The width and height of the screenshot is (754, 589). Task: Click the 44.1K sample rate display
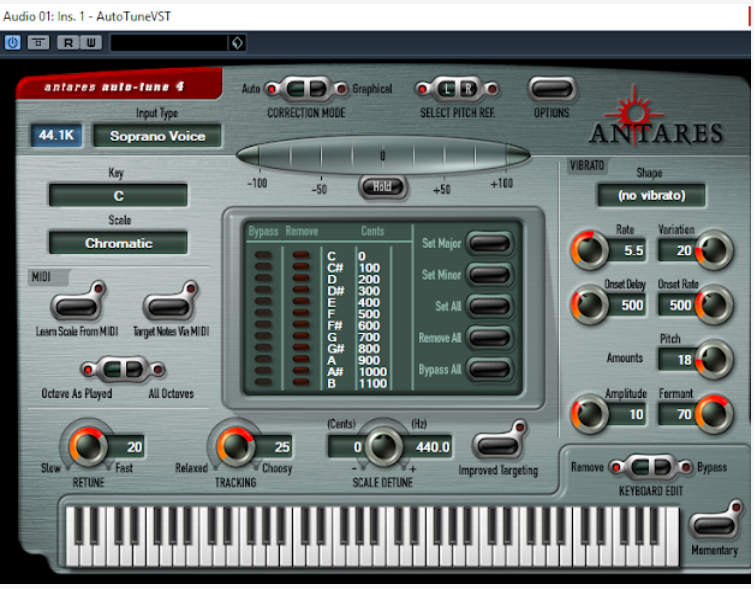click(56, 135)
